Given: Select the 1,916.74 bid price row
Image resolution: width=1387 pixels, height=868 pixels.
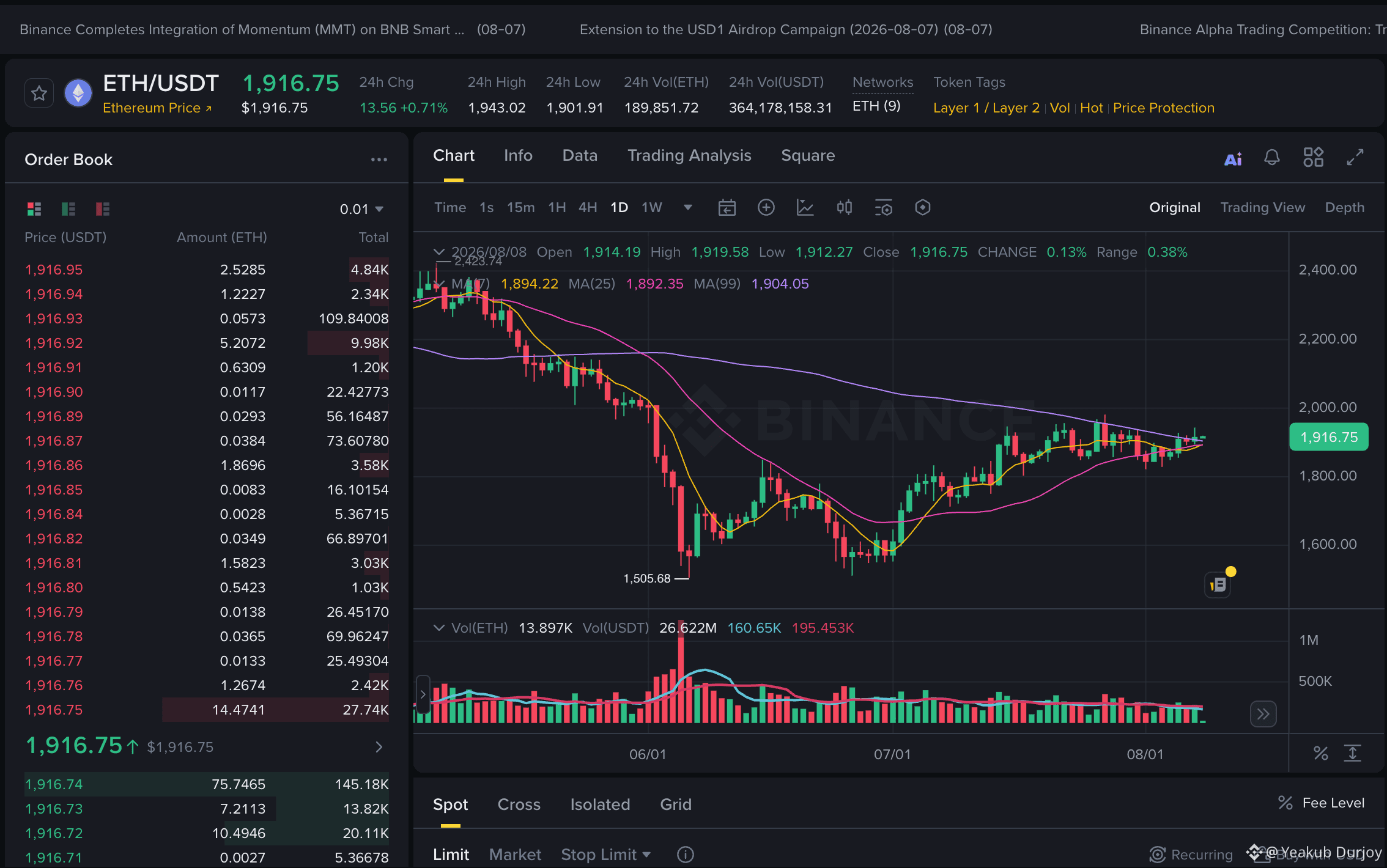Looking at the screenshot, I should (207, 784).
